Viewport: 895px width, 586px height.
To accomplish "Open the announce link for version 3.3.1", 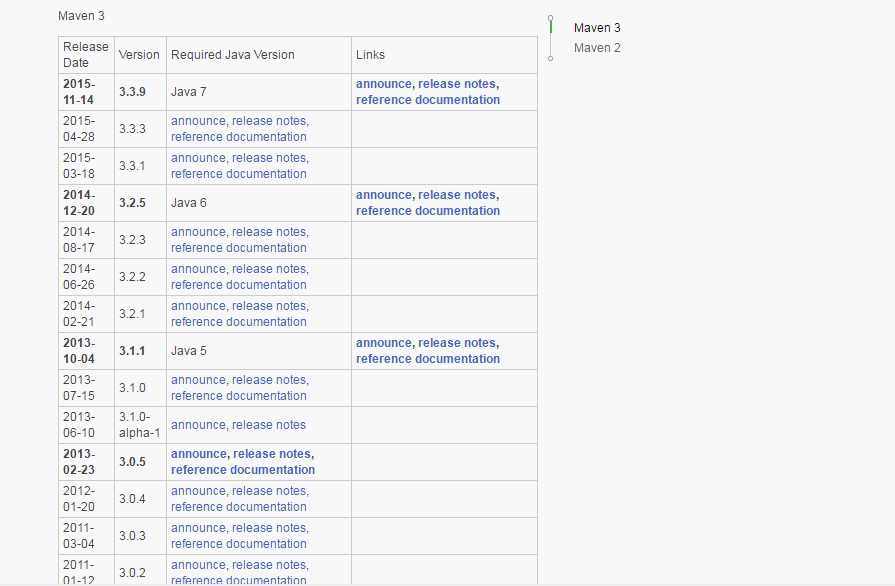I will tap(198, 158).
